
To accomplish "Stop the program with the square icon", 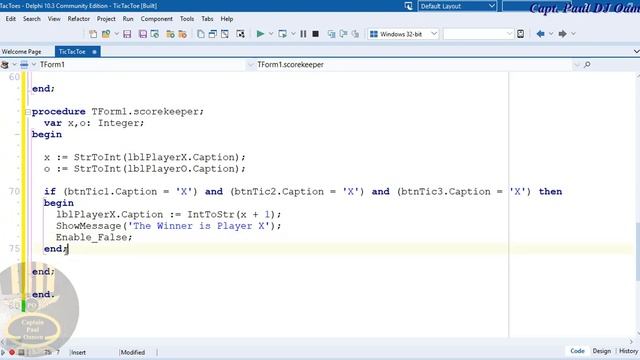I will pyautogui.click(x=316, y=34).
